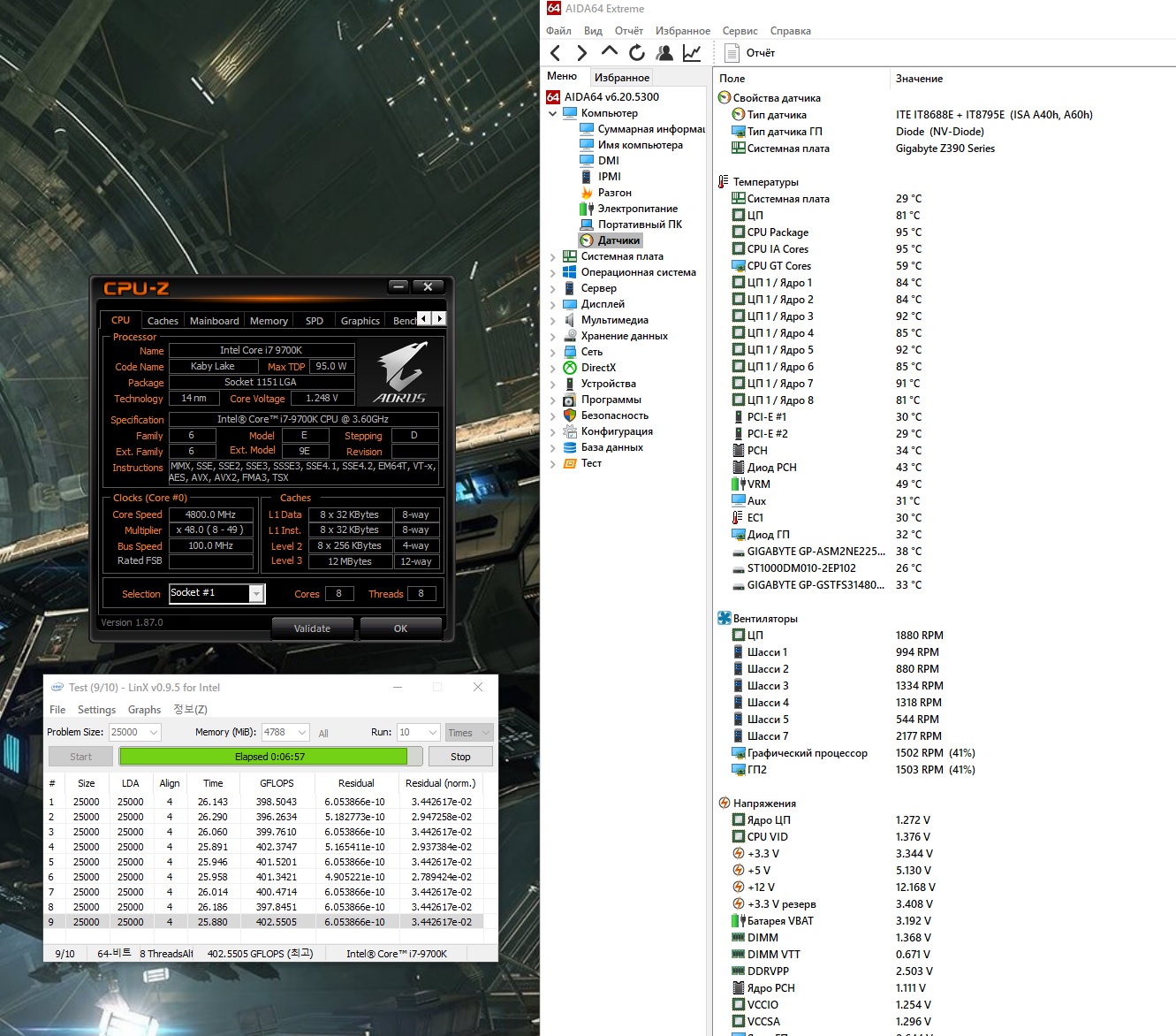The width and height of the screenshot is (1176, 1036).
Task: Select Конфигурация tree node
Action: pos(609,431)
